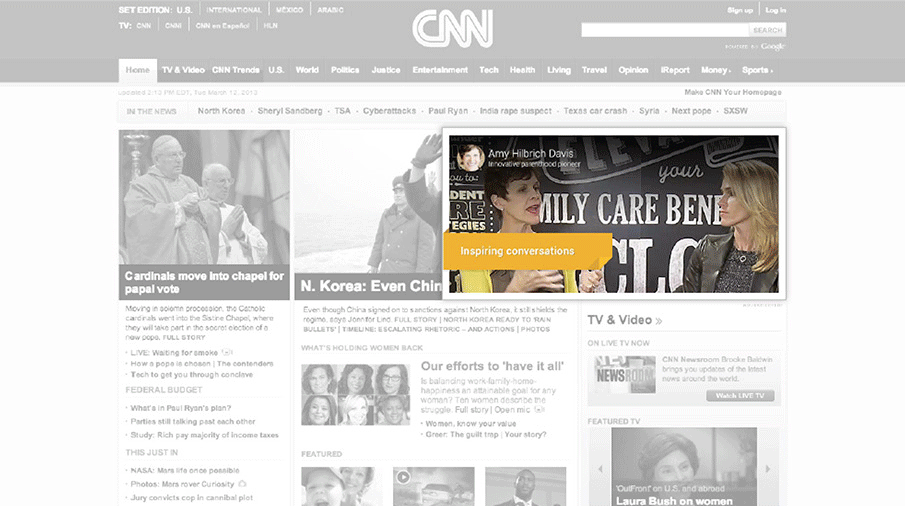This screenshot has width=905, height=506.
Task: Open iReport section
Action: click(675, 70)
